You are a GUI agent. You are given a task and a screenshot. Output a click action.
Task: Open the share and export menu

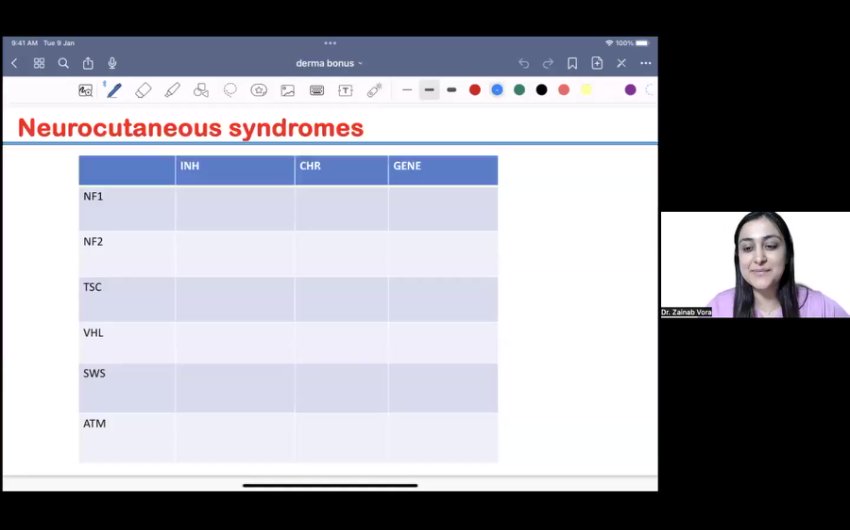point(88,63)
